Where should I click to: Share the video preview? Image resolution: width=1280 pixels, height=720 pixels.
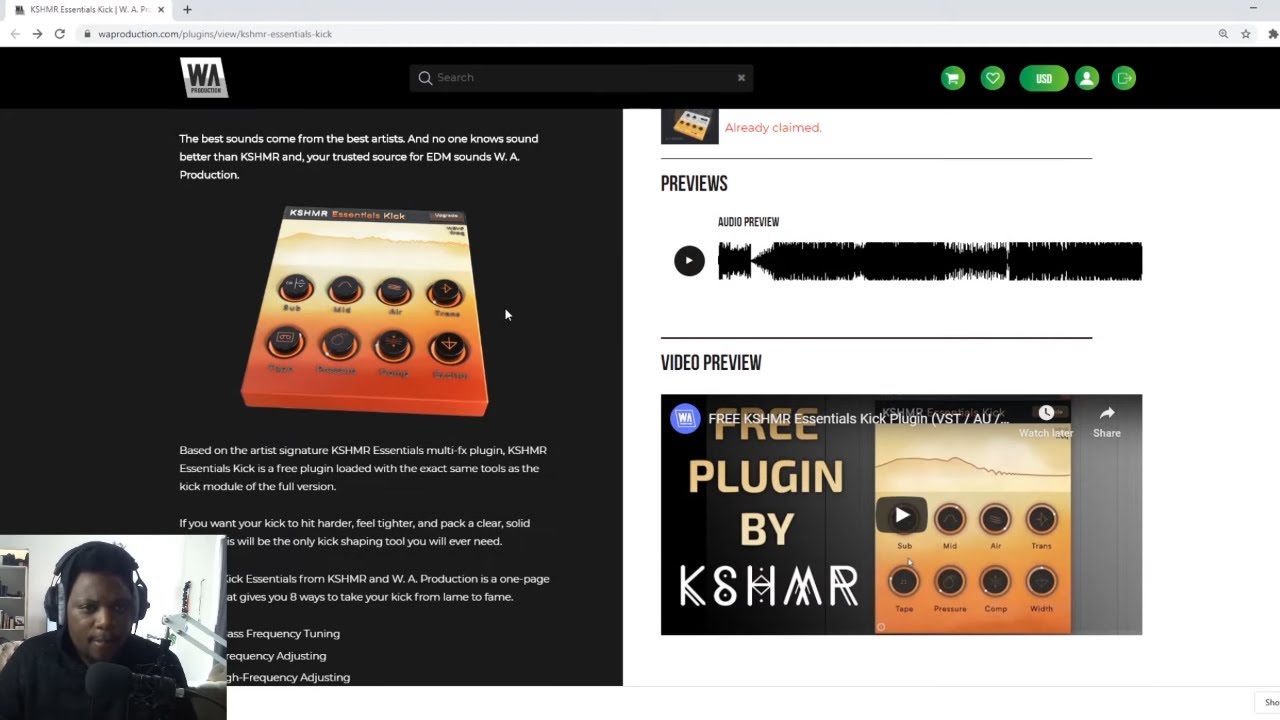coord(1107,421)
